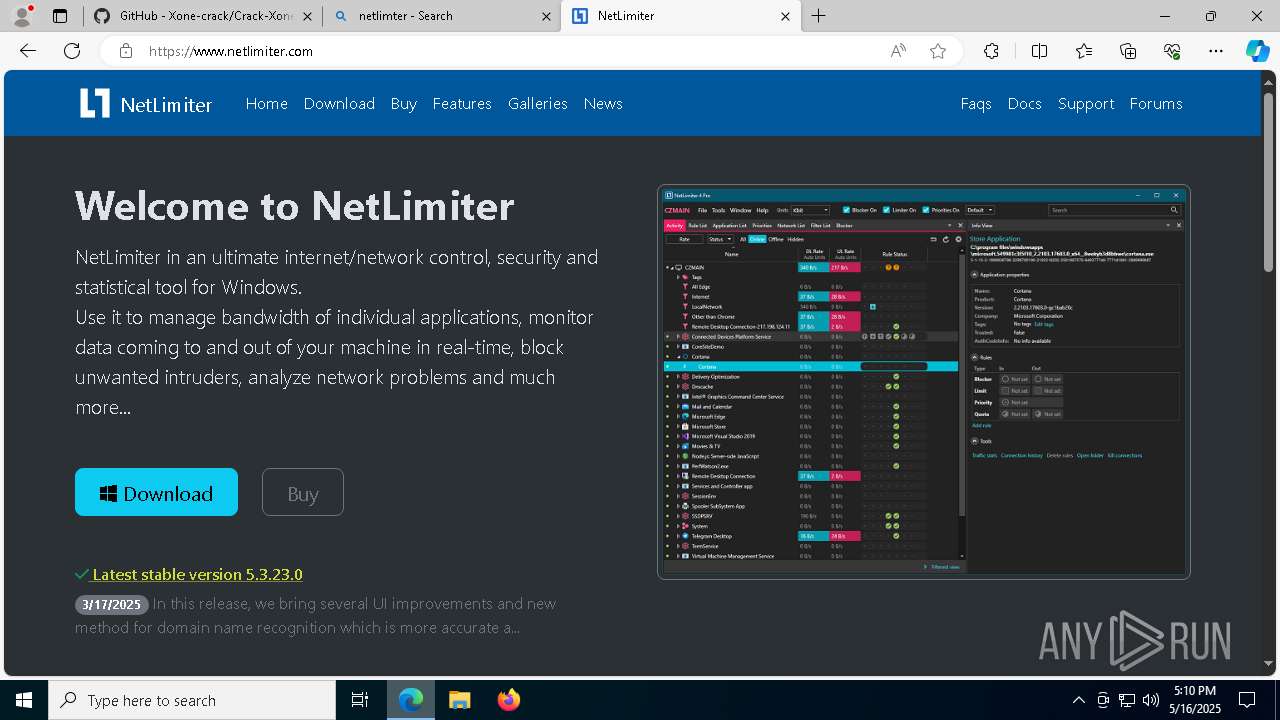Open the Galleries page
Viewport: 1280px width, 720px height.
point(538,103)
